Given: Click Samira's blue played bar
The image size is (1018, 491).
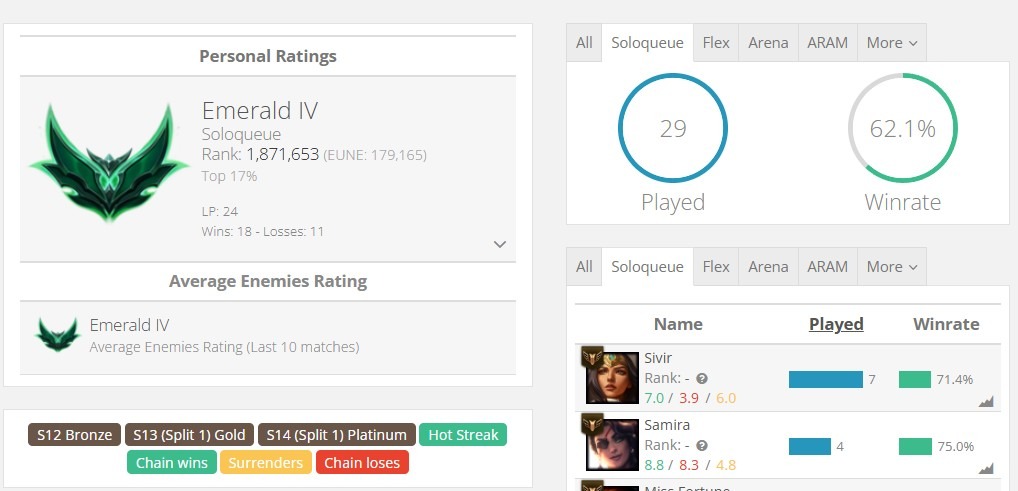Looking at the screenshot, I should coord(810,446).
